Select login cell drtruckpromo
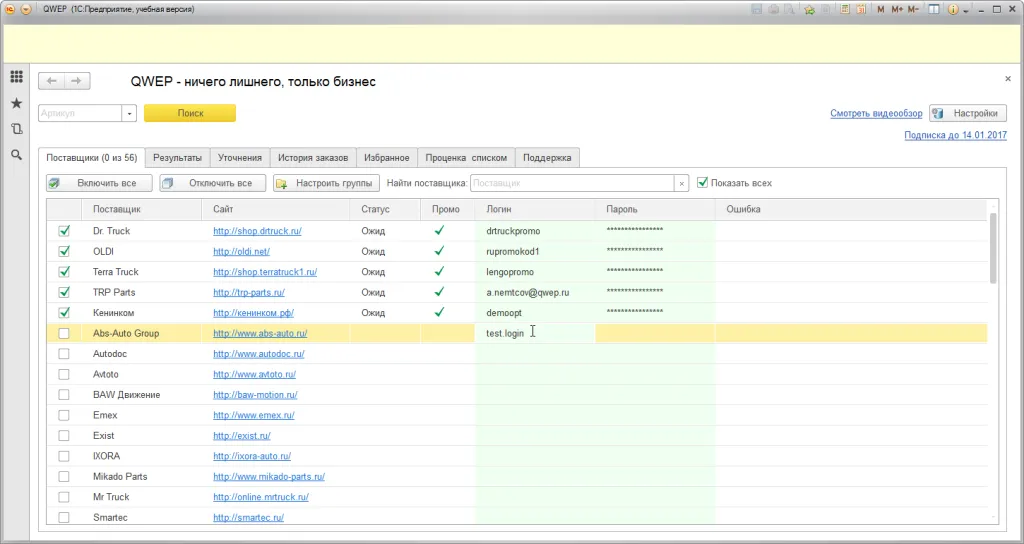 (x=535, y=231)
